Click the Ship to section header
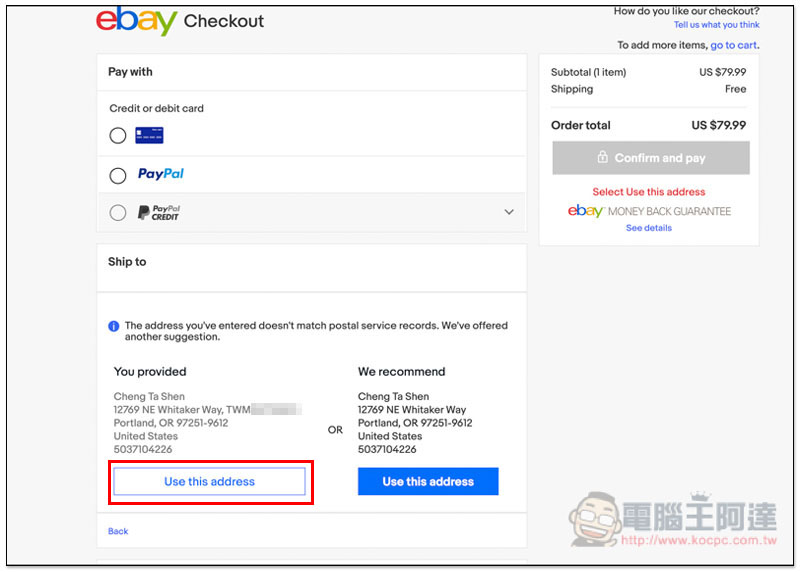Viewport: 800px width, 572px height. pyautogui.click(x=127, y=262)
